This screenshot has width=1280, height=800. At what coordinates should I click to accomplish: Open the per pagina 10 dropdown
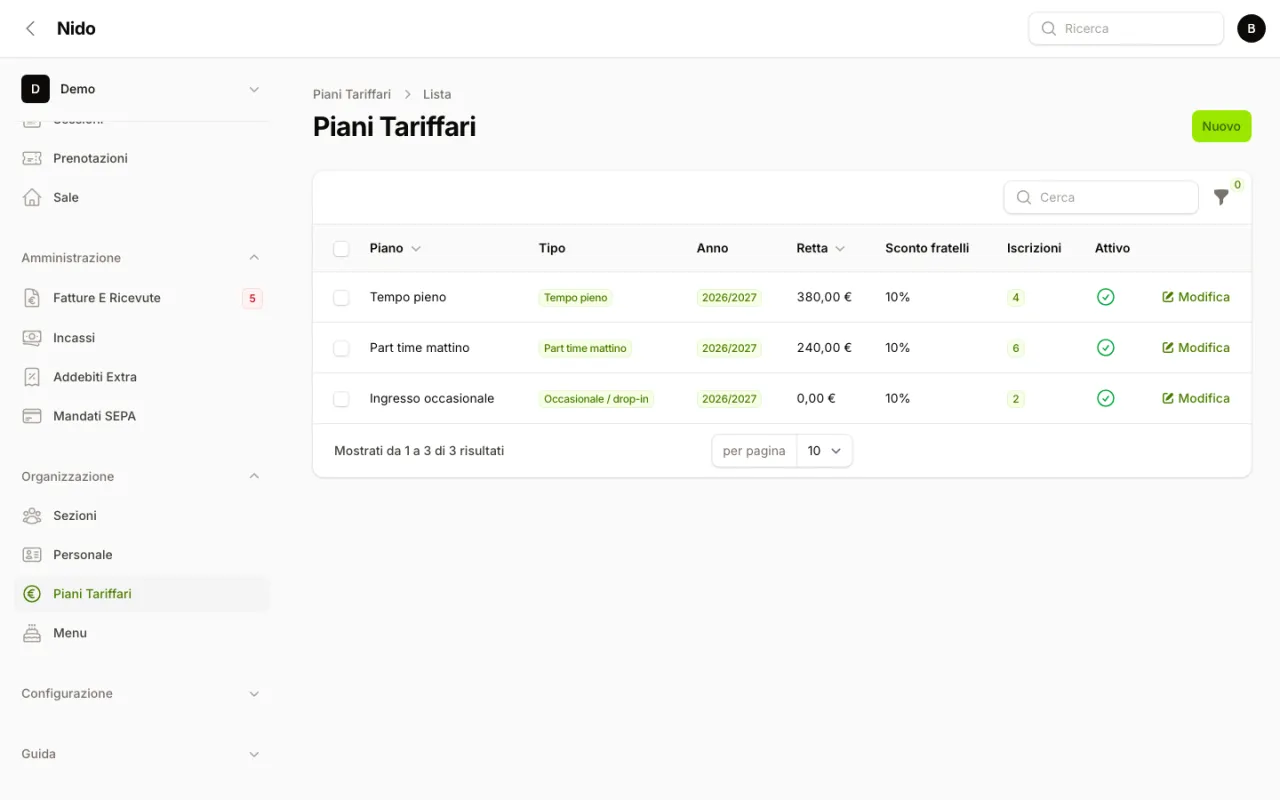pos(825,451)
